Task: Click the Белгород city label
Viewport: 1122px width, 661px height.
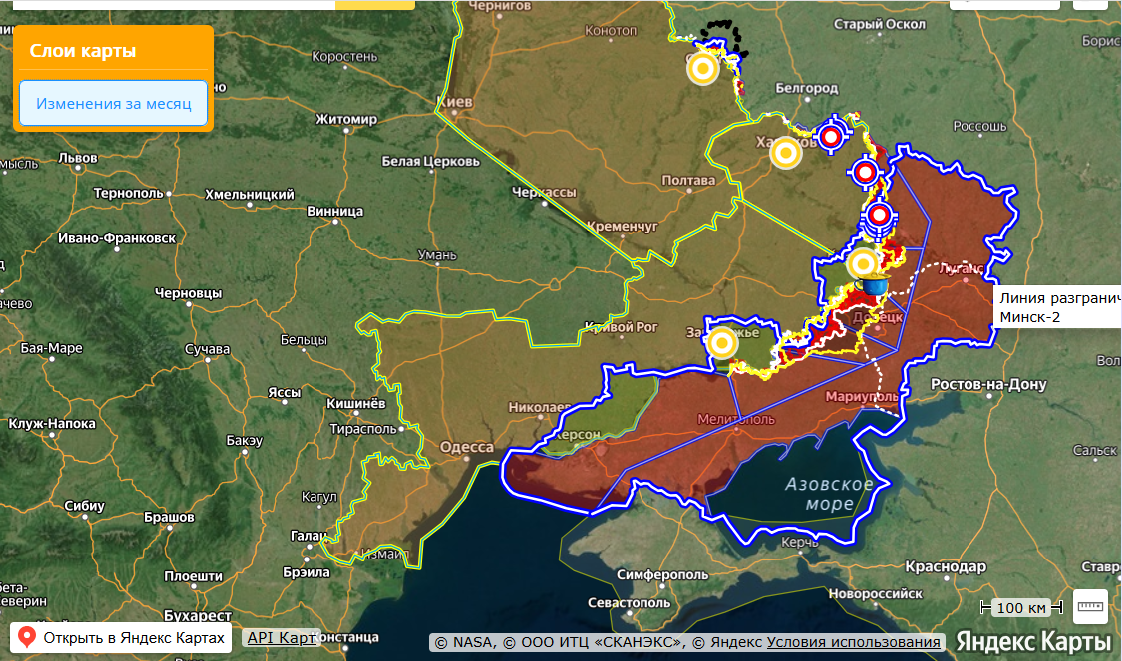Action: pyautogui.click(x=806, y=89)
